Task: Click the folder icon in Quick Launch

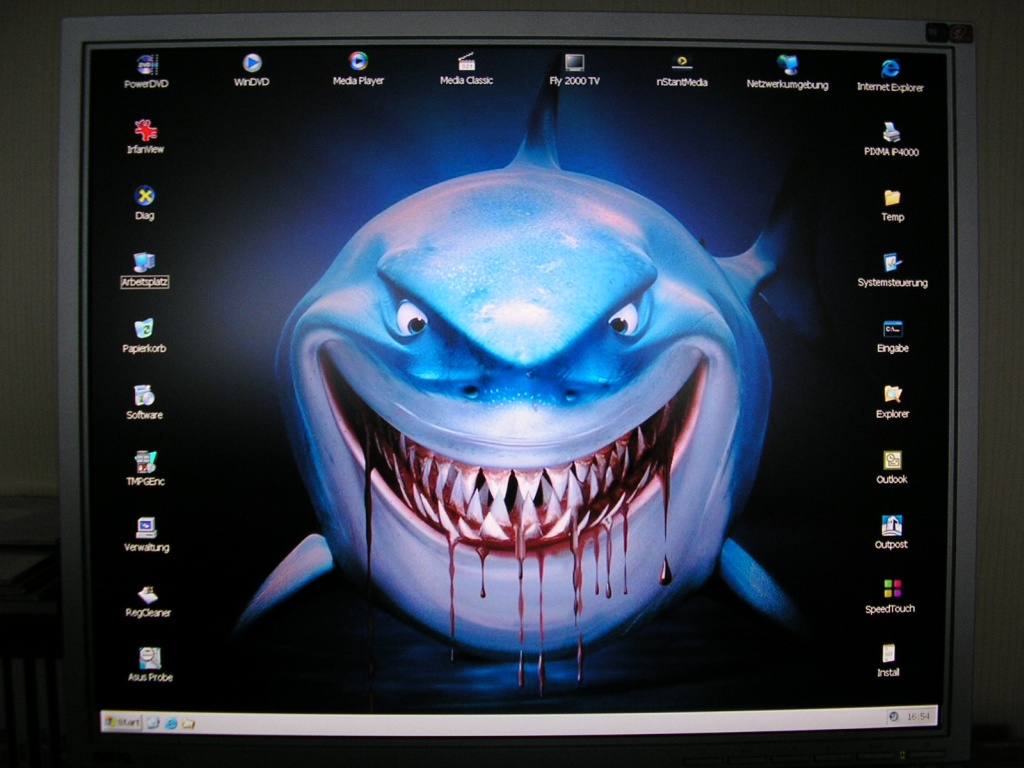Action: click(187, 723)
